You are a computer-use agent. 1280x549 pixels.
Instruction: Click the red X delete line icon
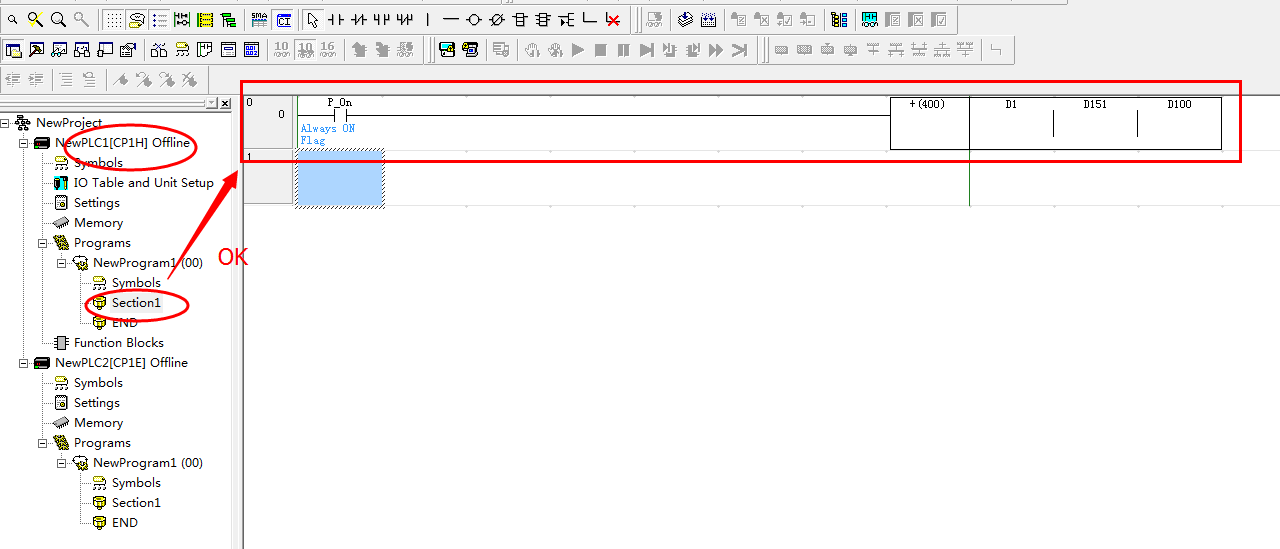point(613,19)
